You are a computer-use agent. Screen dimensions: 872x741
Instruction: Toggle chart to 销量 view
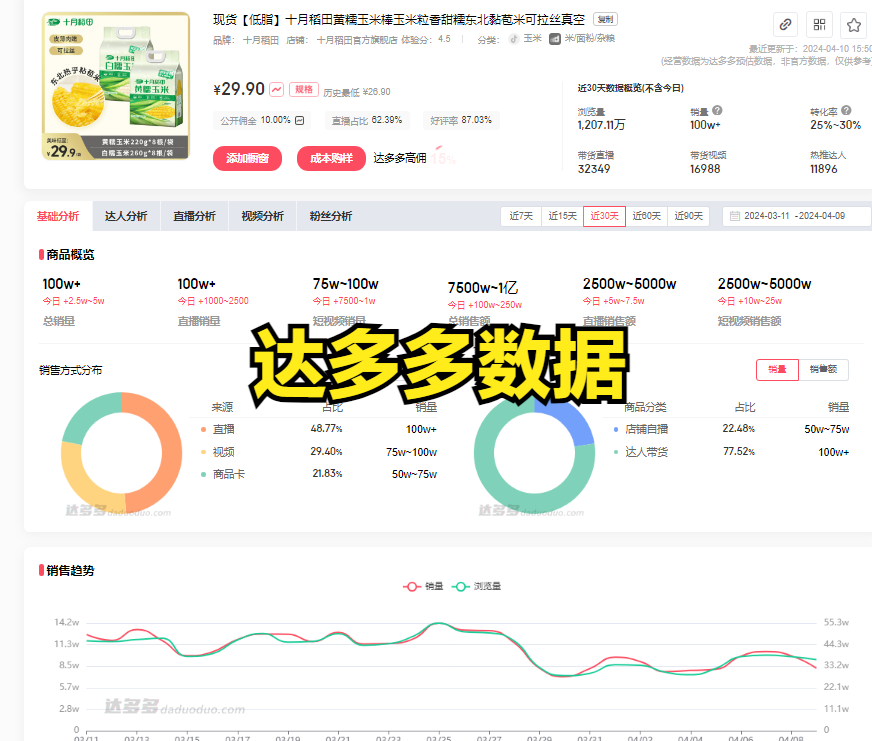777,370
